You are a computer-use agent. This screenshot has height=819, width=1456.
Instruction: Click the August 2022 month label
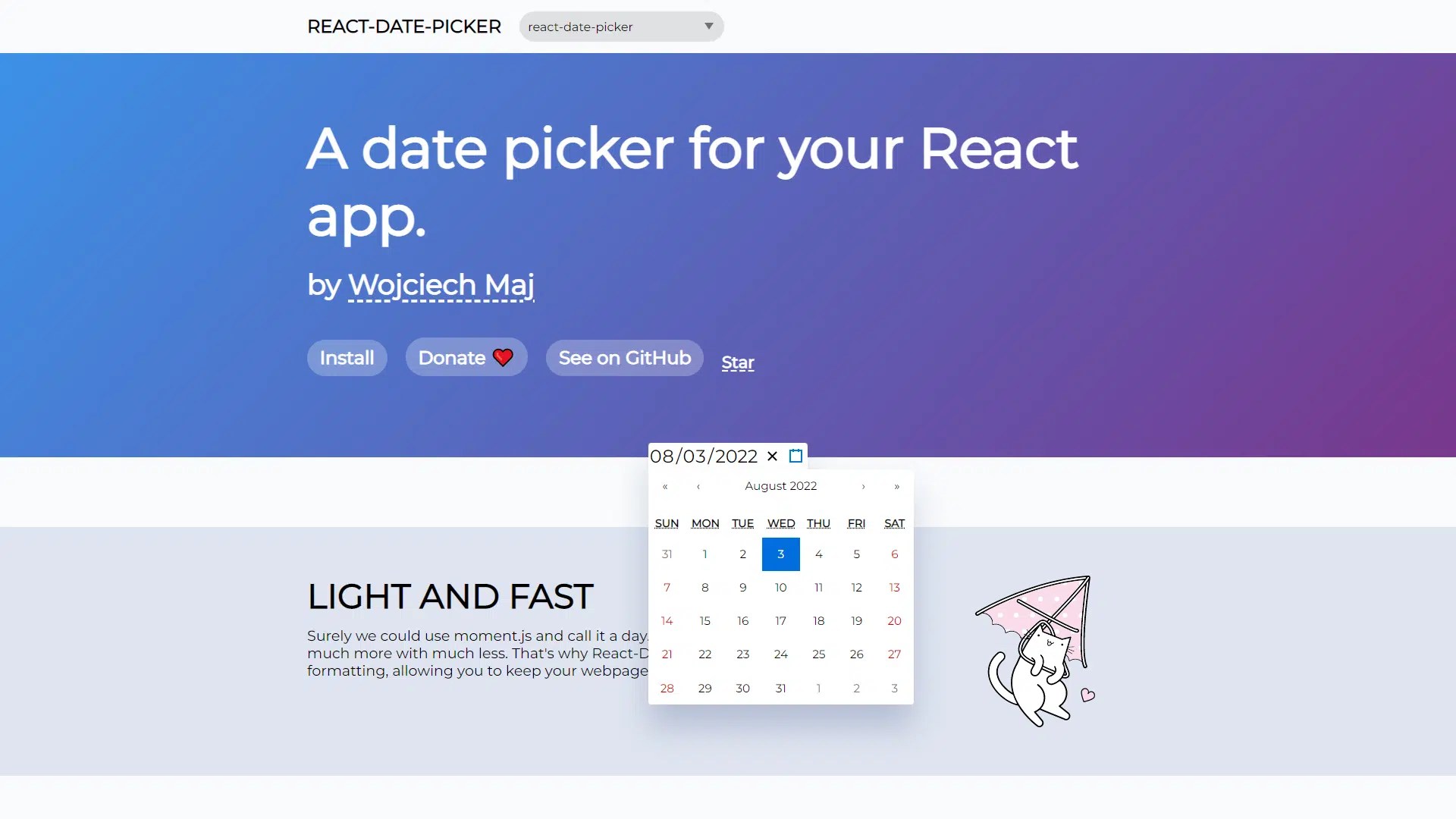point(780,486)
